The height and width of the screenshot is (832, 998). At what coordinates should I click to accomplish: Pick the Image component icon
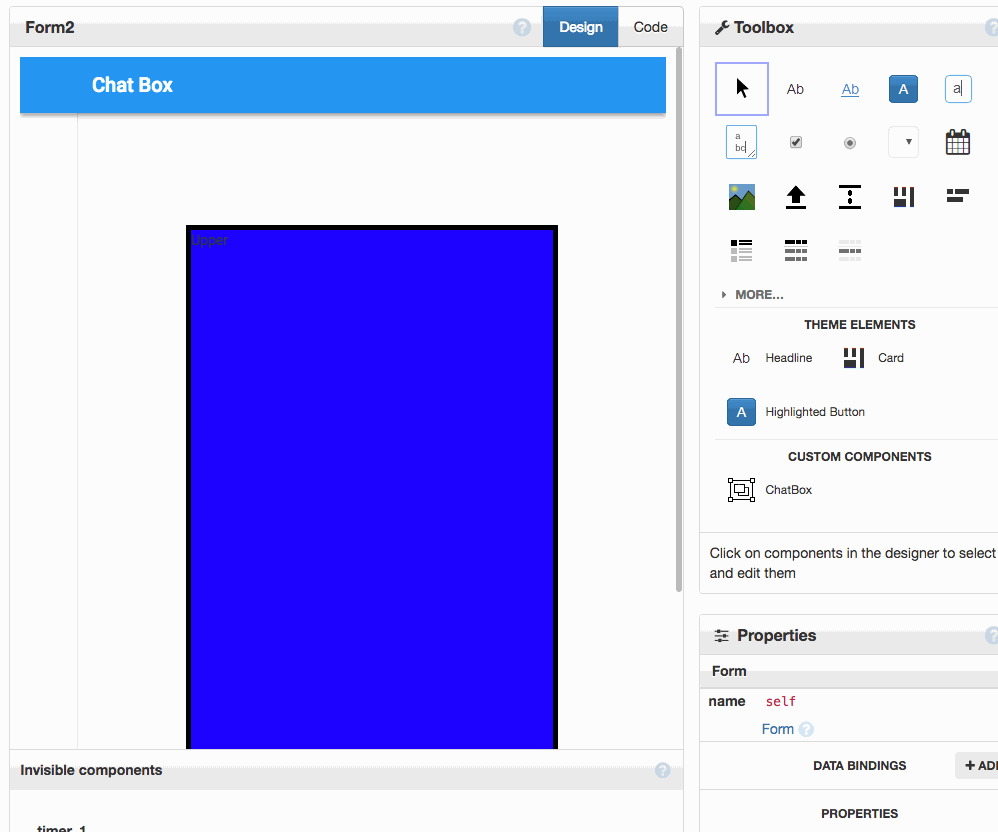click(741, 197)
